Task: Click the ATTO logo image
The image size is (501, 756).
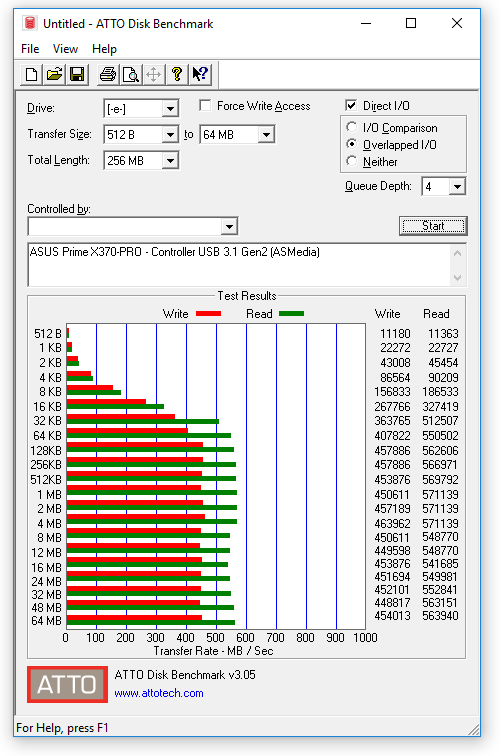Action: coord(67,684)
